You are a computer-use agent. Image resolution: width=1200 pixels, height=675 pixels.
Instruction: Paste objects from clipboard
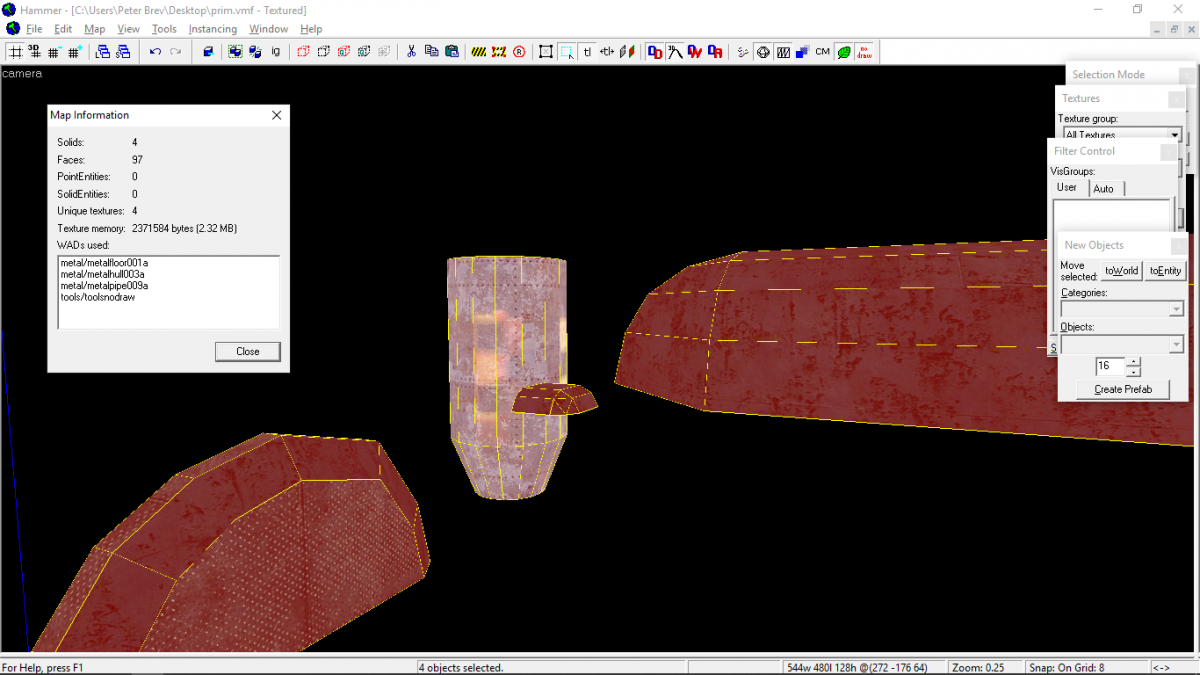(453, 51)
